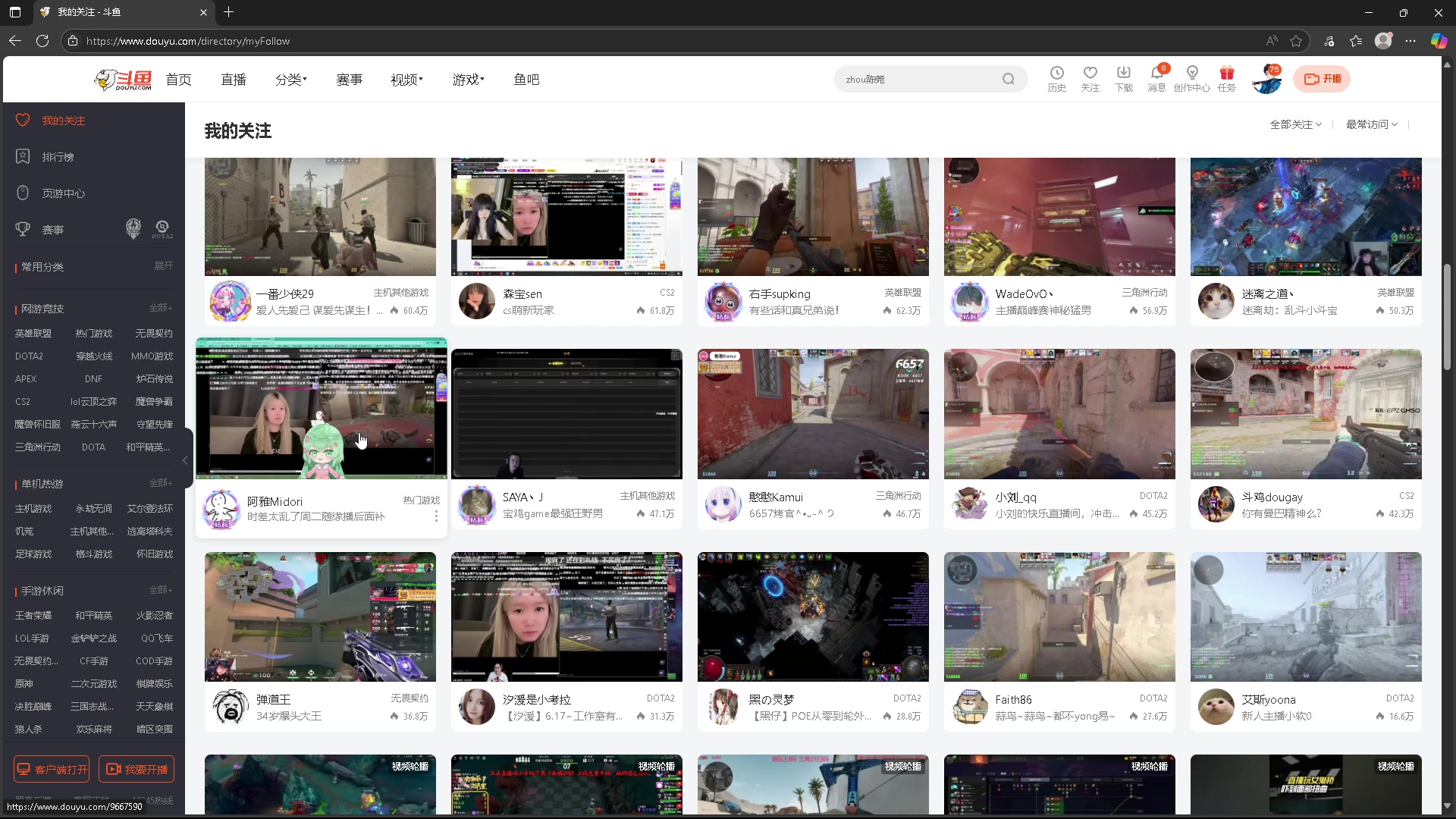Screen dimensions: 1456x819
Task: Click the 我要开播 button
Action: 136,769
